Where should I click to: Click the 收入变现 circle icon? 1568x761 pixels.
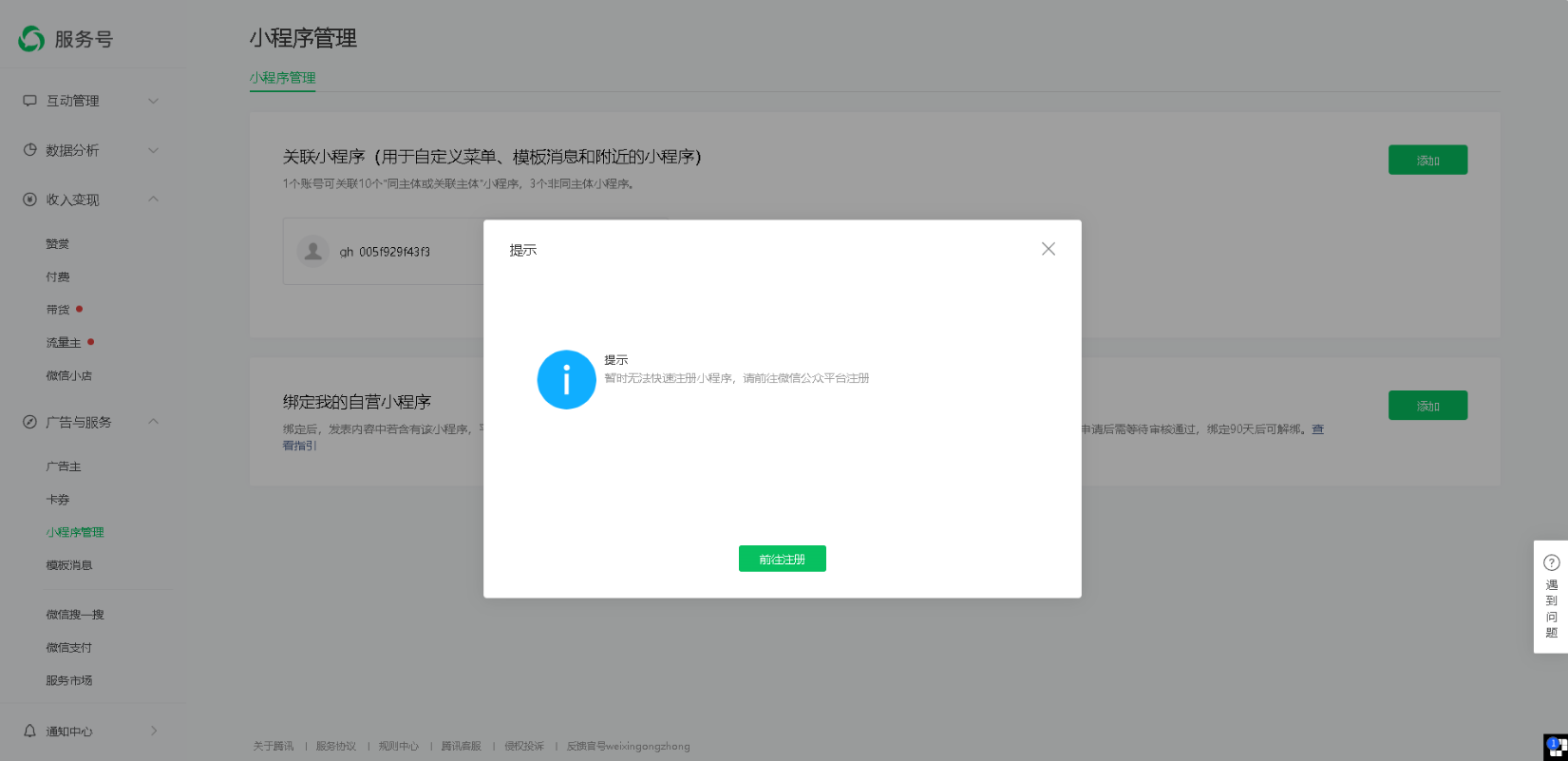click(29, 200)
